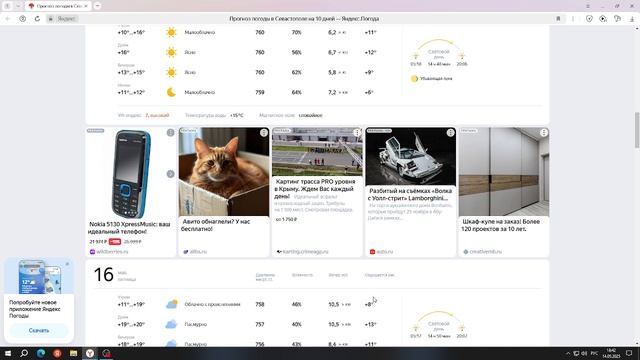640x360 pixels.
Task: Click the extension icon next to the shield
Action: click(x=603, y=19)
